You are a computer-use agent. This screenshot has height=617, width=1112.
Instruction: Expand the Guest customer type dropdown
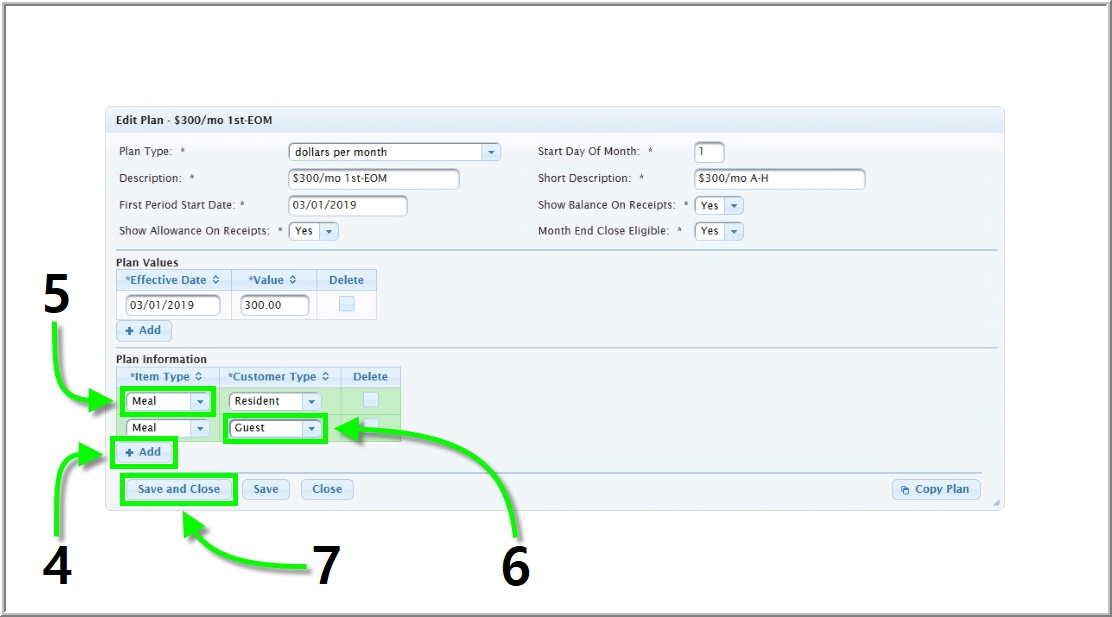pos(312,428)
